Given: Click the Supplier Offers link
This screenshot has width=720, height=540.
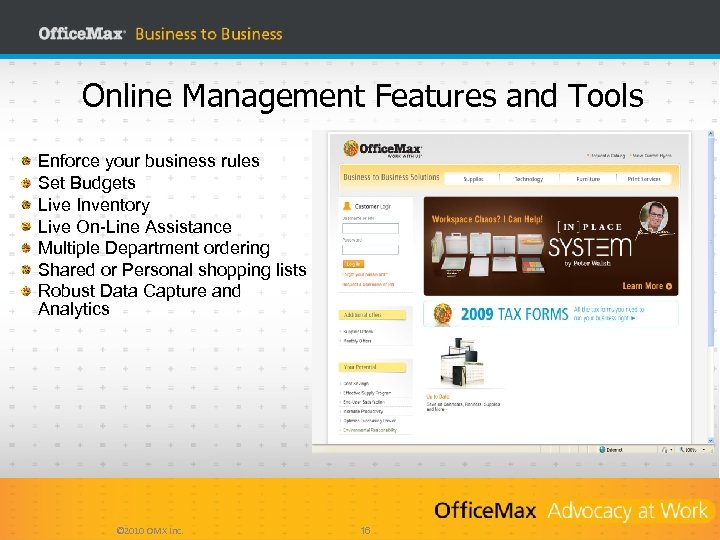Looking at the screenshot, I should 358,332.
